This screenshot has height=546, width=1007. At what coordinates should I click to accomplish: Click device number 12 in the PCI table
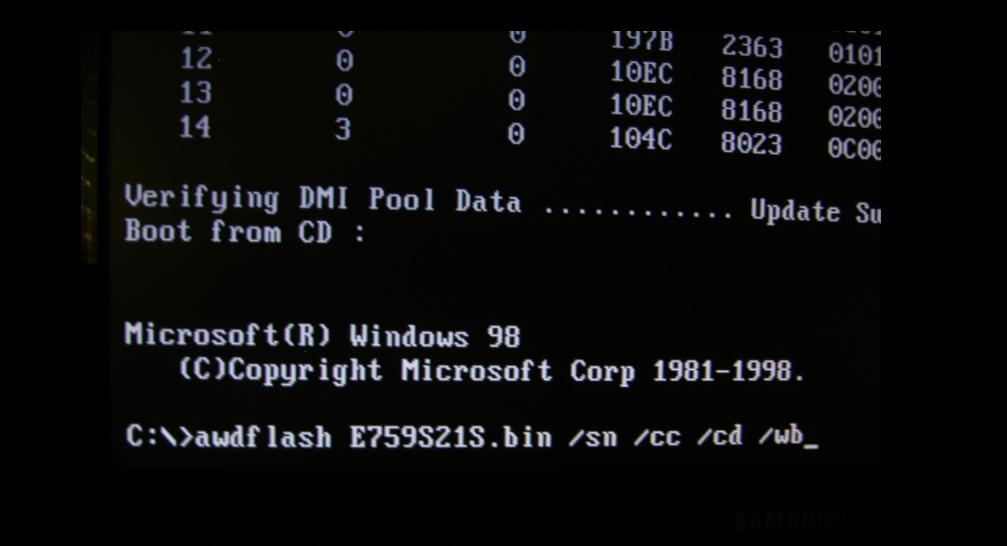[196, 59]
